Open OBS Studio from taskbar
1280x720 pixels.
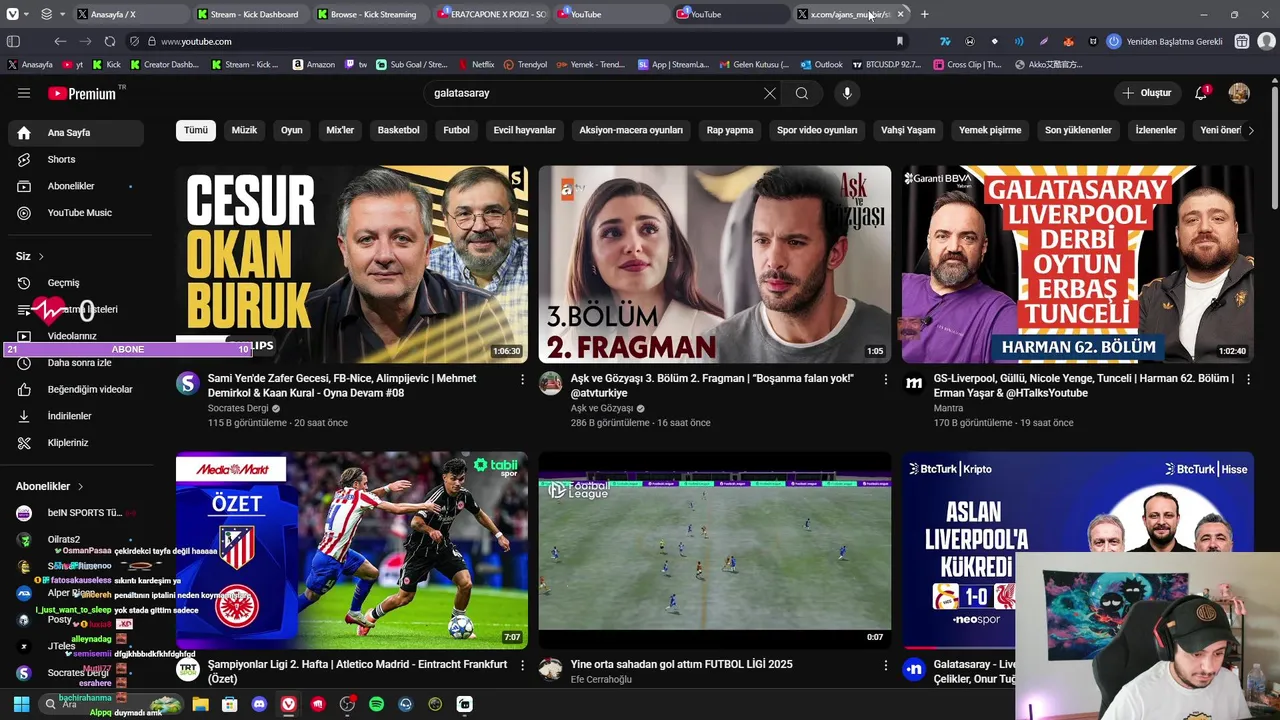coord(347,704)
